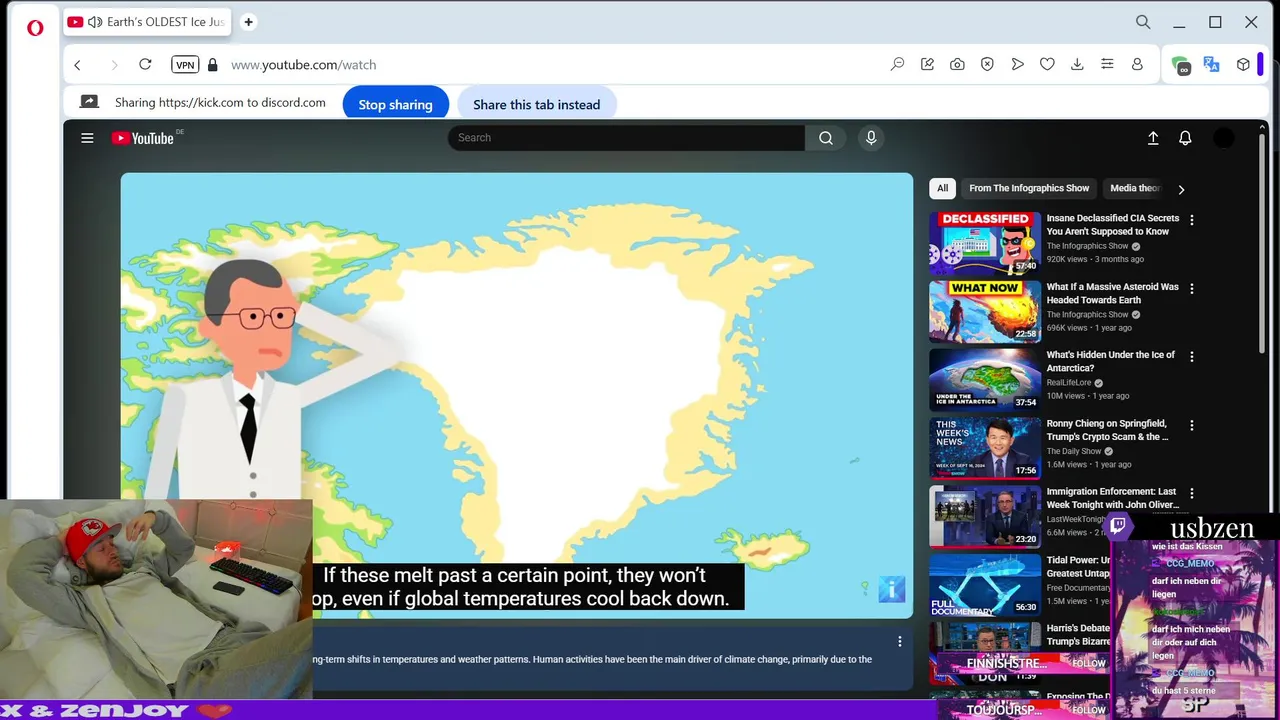
Task: Toggle the VPN badge in address bar
Action: pyautogui.click(x=185, y=64)
